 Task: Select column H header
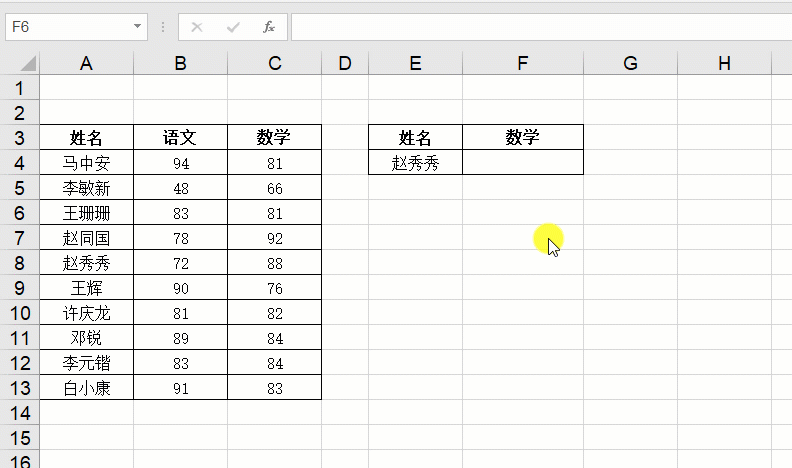(x=724, y=64)
